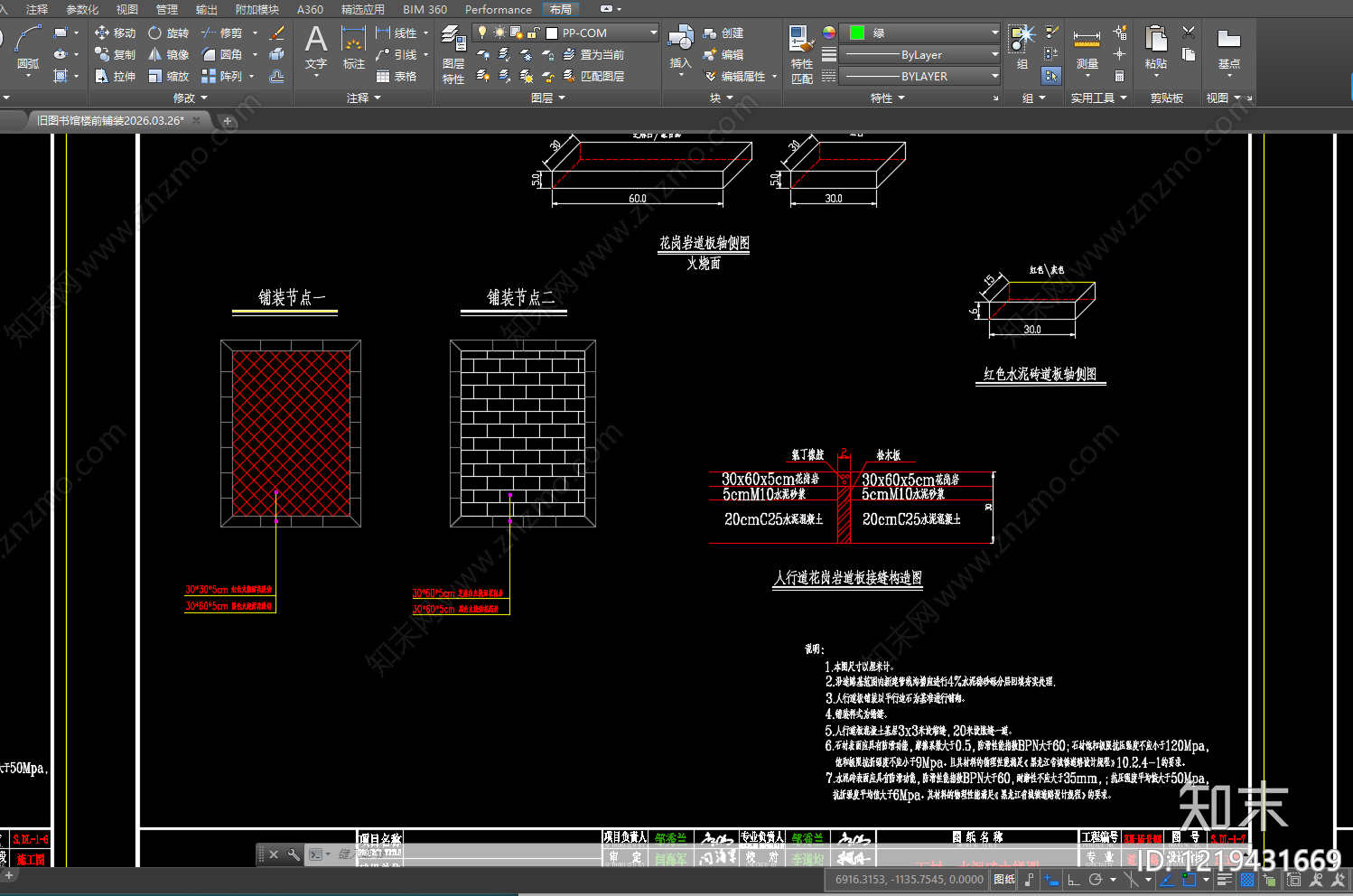Expand the Modify (修改) panel
Image resolution: width=1353 pixels, height=896 pixels.
tap(191, 98)
